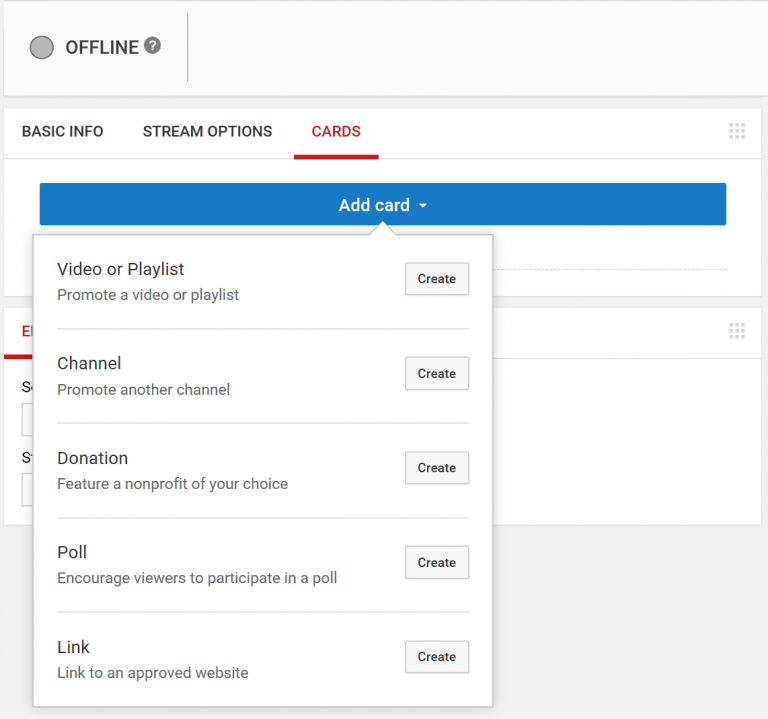This screenshot has width=768, height=719.
Task: Click the grid drag handle in Cards panel
Action: pos(737,131)
